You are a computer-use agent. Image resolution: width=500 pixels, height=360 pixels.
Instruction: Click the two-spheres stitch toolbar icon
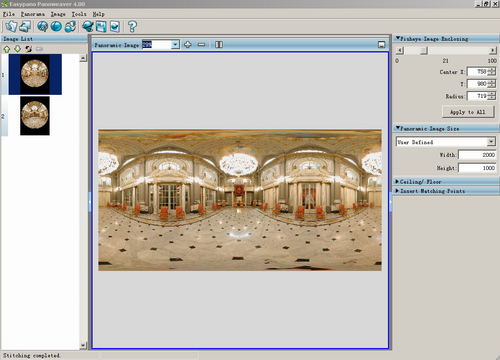(70, 26)
